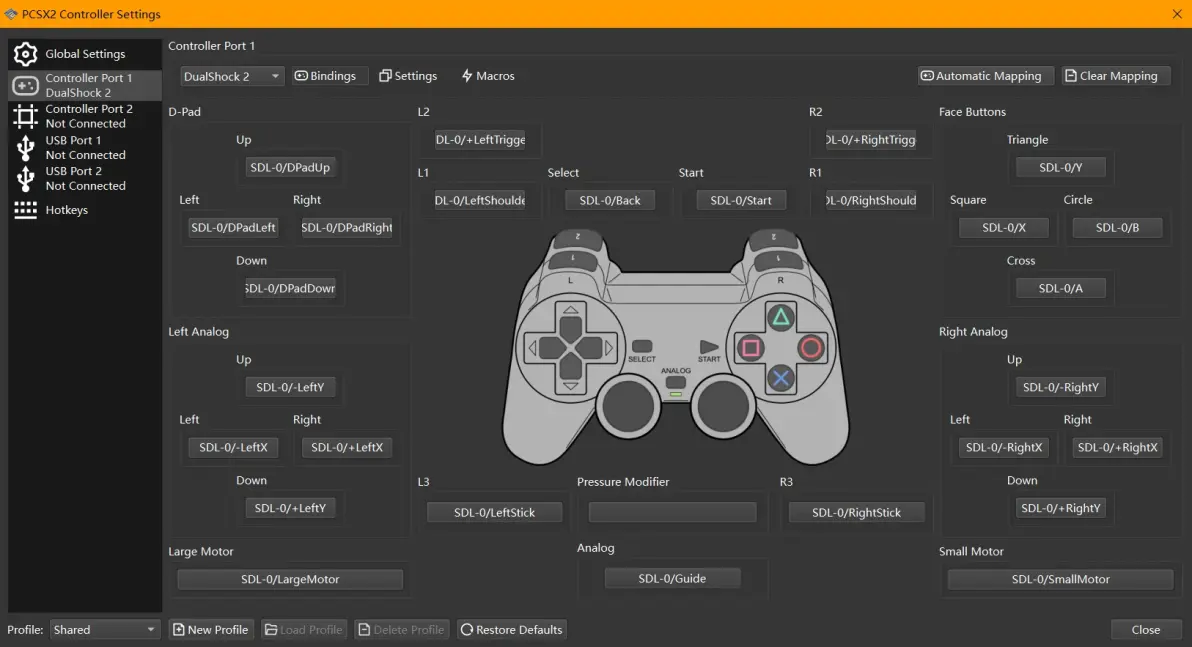Open the DualShock 2 controller type dropdown
Screen dimensions: 1192x647
(x=232, y=76)
